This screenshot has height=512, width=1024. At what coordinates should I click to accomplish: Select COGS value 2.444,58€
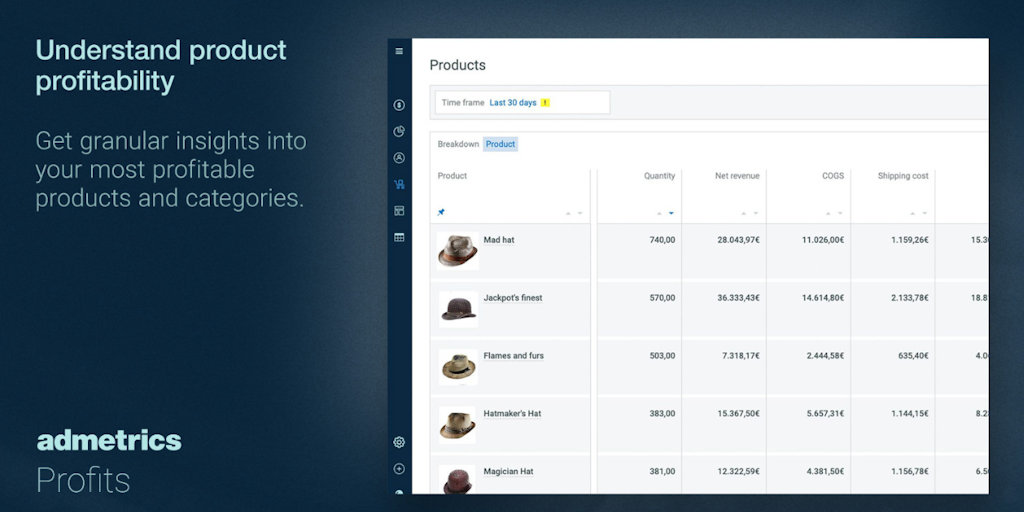[825, 356]
